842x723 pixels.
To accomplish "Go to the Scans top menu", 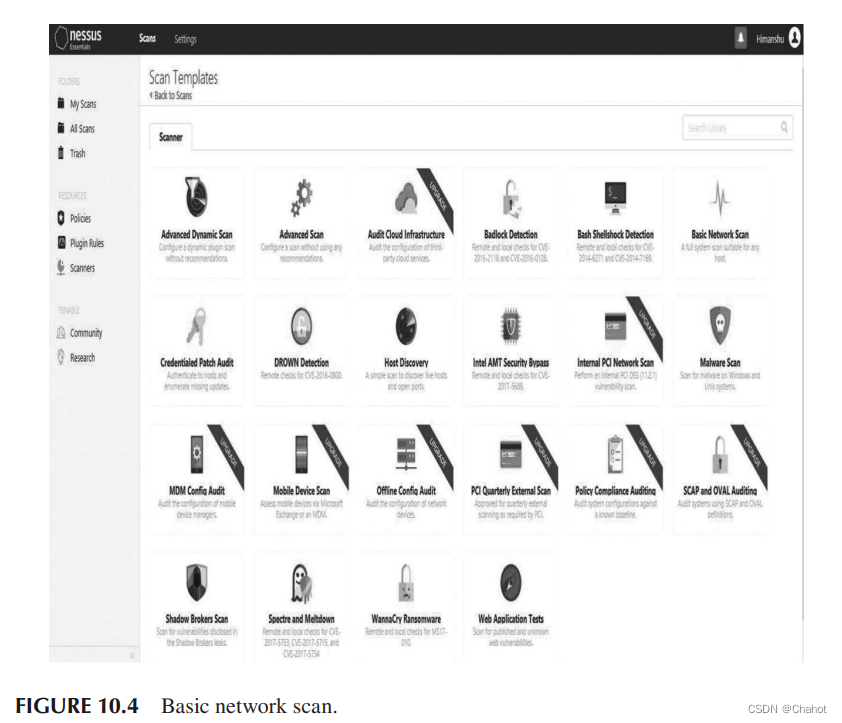I will click(x=147, y=38).
